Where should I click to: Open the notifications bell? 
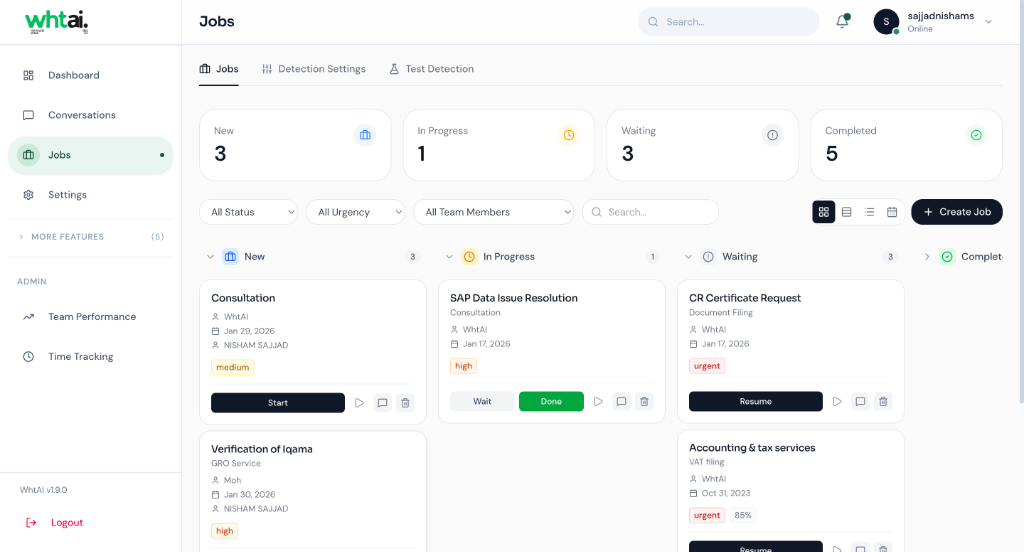842,22
